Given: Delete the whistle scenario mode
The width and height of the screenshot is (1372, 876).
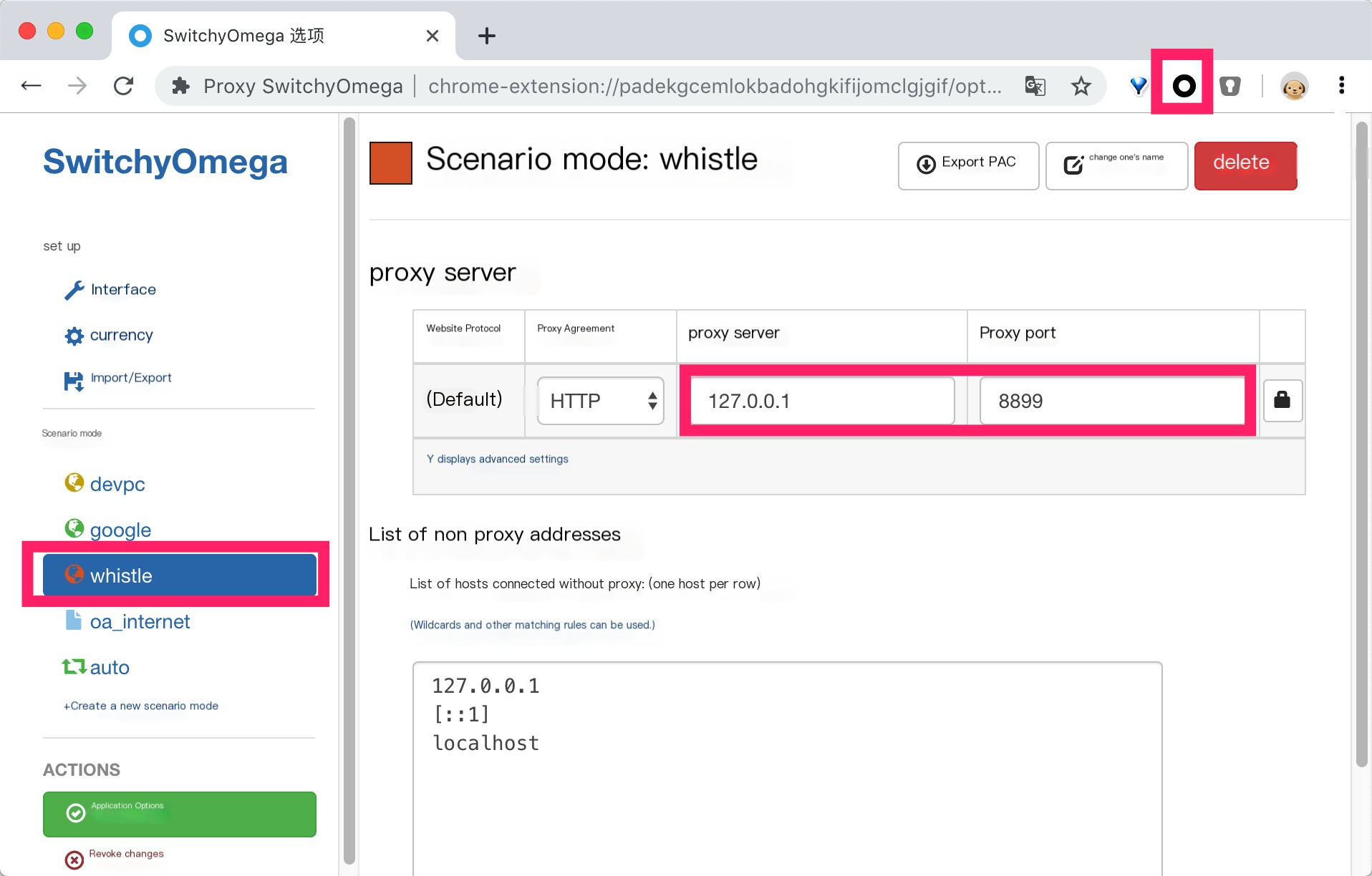Looking at the screenshot, I should (x=1245, y=166).
